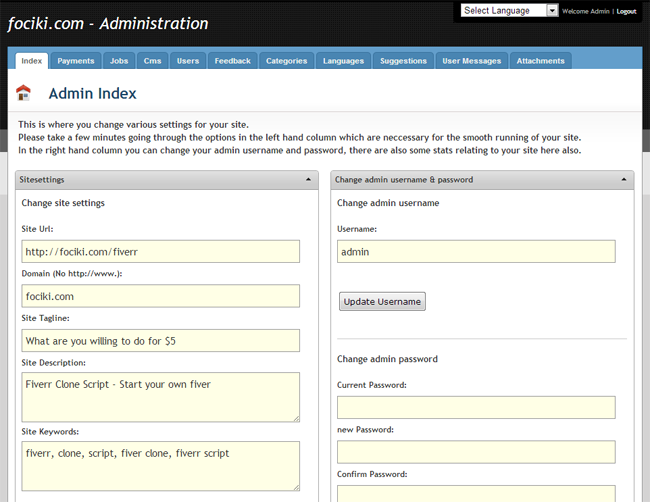The height and width of the screenshot is (502, 650).
Task: Open the Suggestions tab
Action: 403,61
